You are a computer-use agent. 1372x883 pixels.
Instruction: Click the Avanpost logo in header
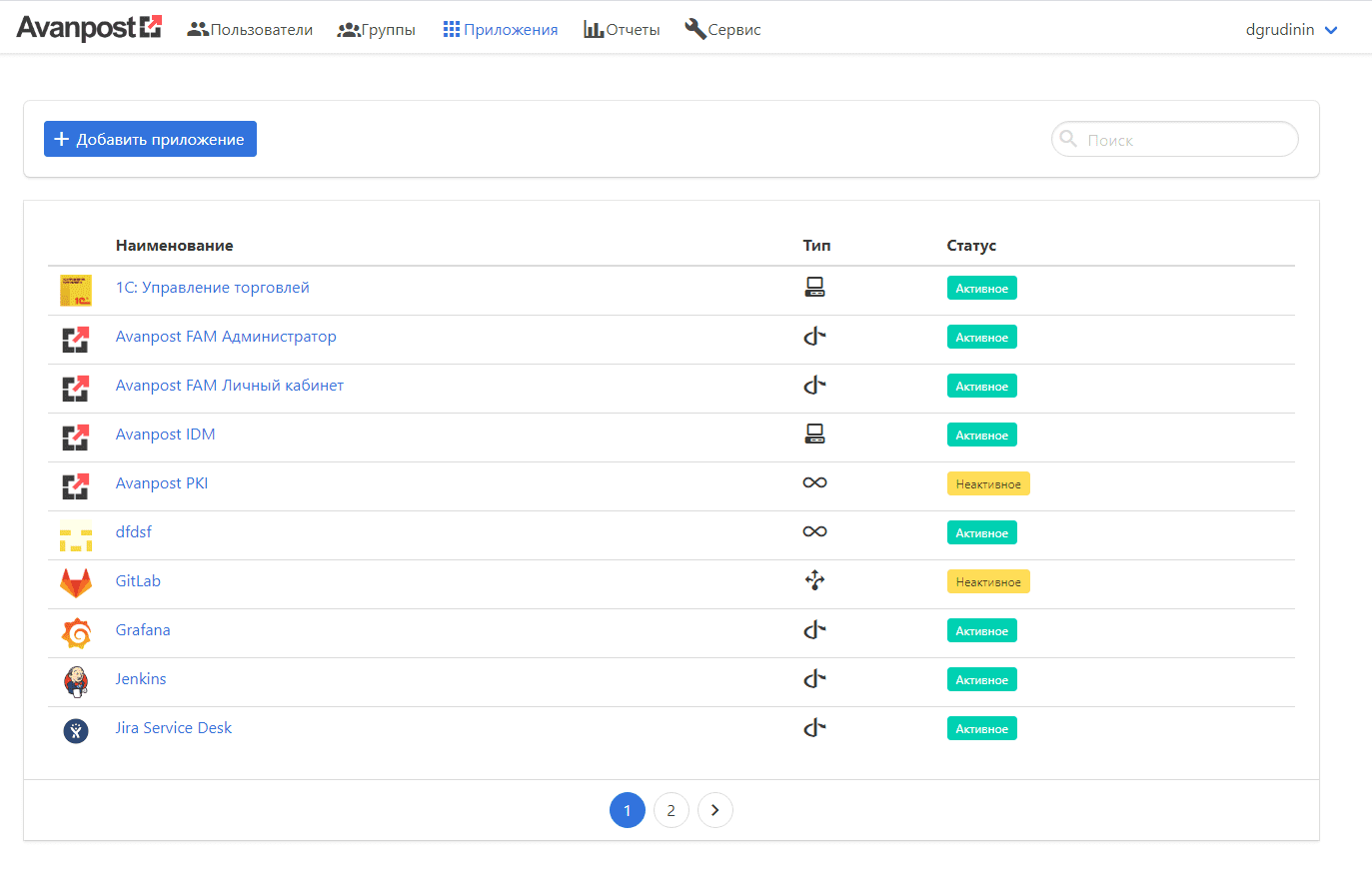89,28
